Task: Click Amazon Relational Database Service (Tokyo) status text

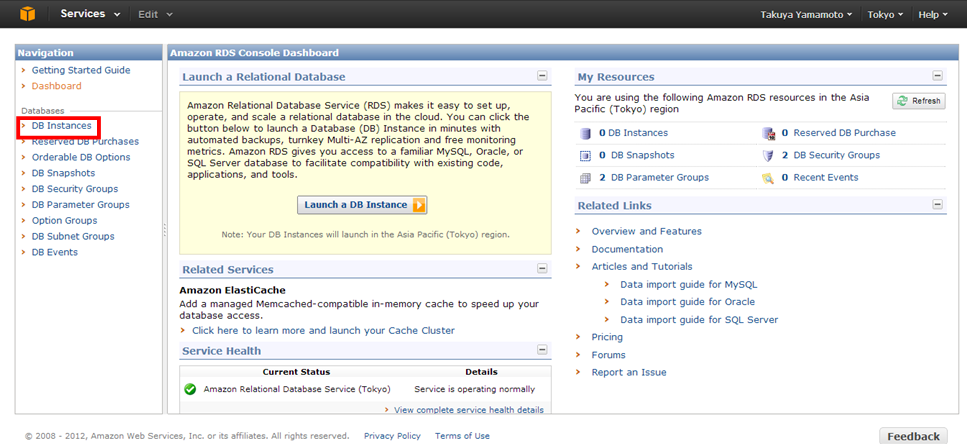Action: (x=297, y=390)
